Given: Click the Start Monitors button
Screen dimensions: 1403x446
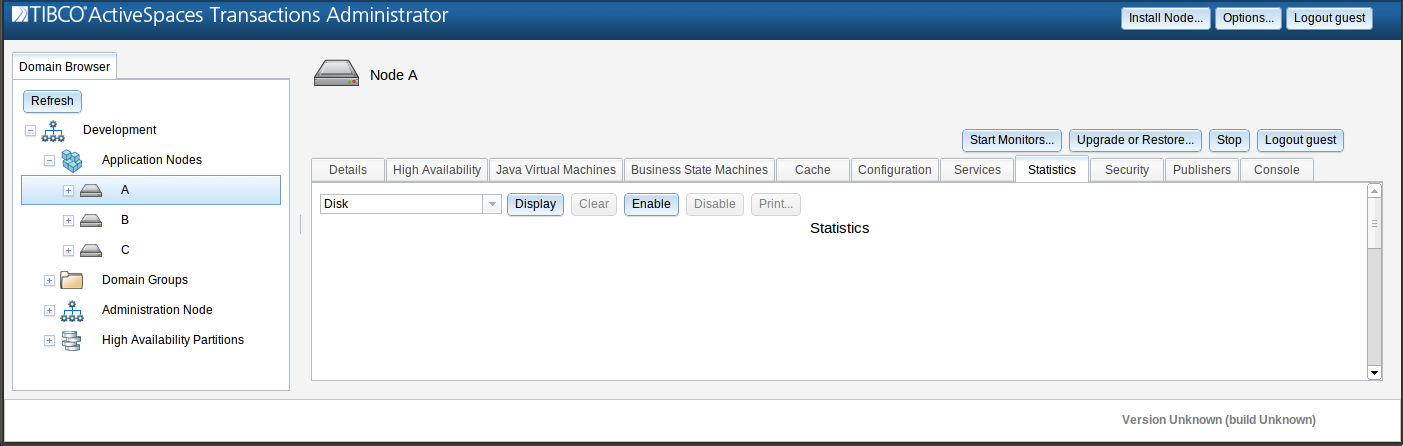Looking at the screenshot, I should tap(1012, 140).
